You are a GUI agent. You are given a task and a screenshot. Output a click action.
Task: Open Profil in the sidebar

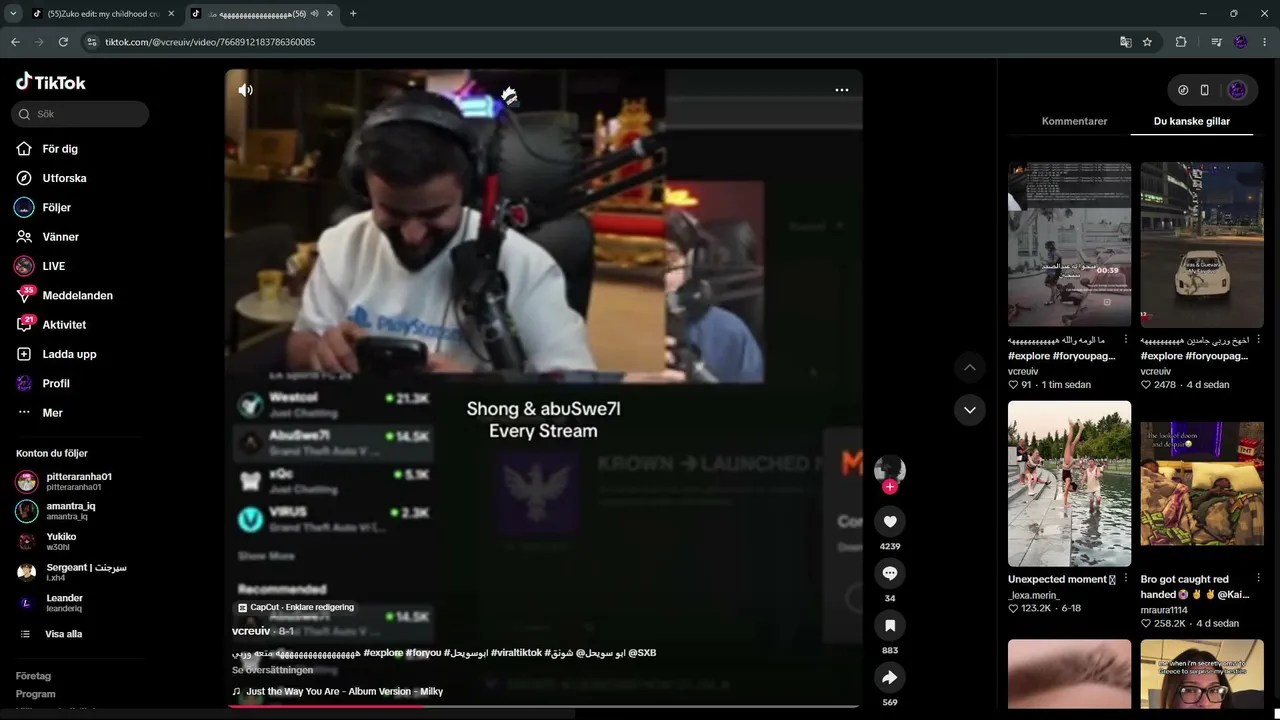(x=56, y=384)
